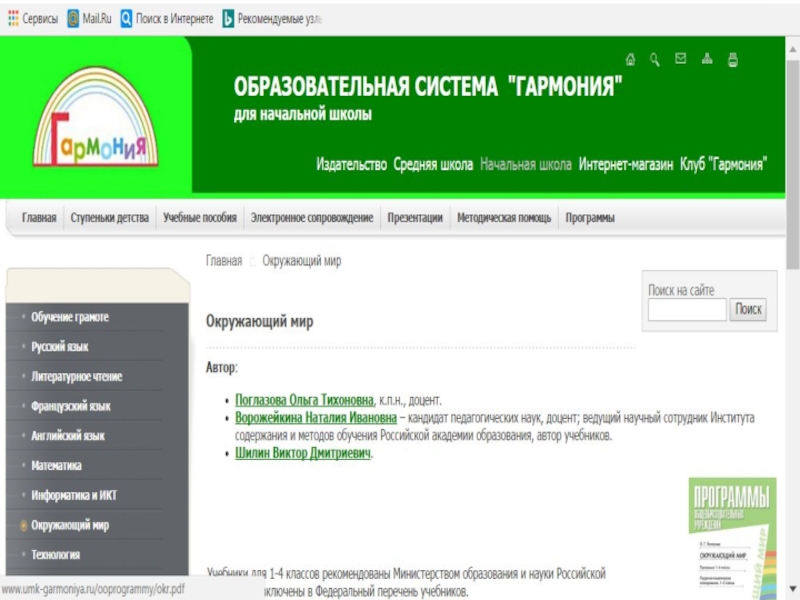
Task: Click the sitemap icon in header
Action: coord(707,59)
